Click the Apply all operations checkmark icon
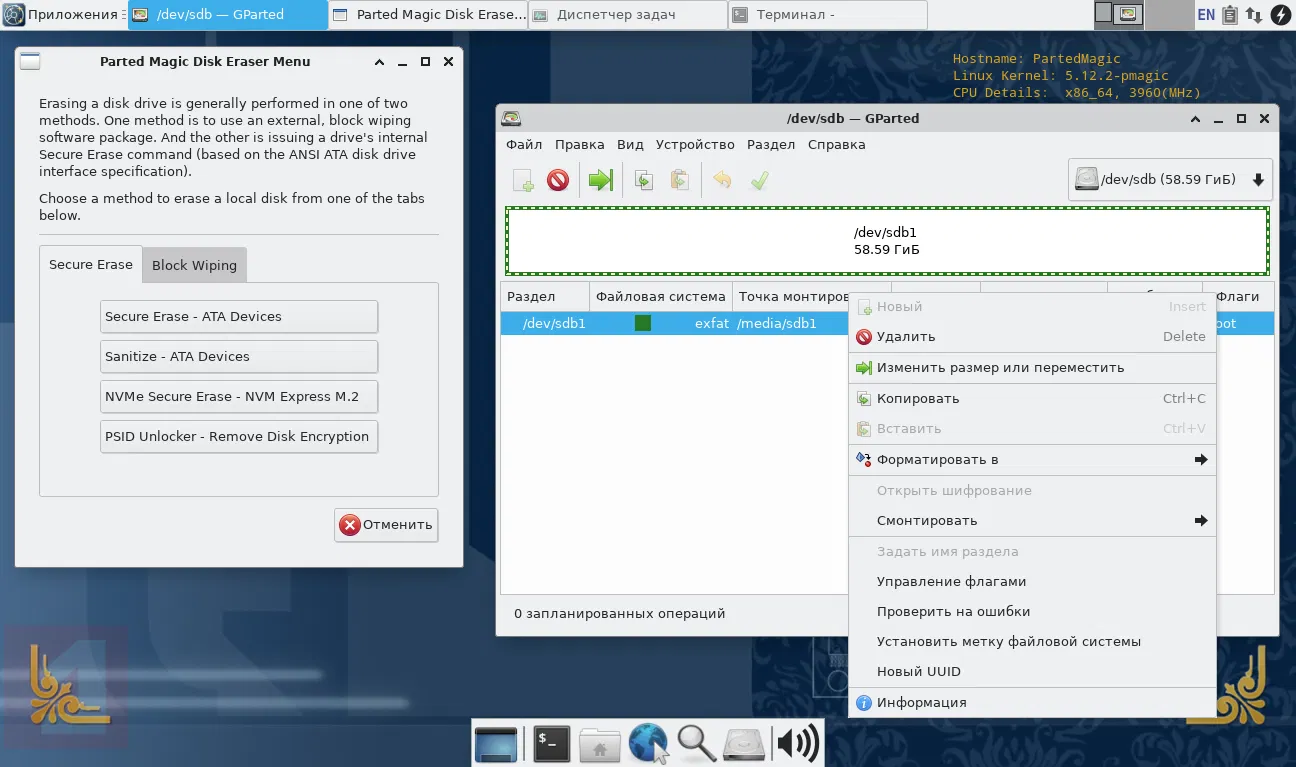1296x767 pixels. [x=759, y=180]
